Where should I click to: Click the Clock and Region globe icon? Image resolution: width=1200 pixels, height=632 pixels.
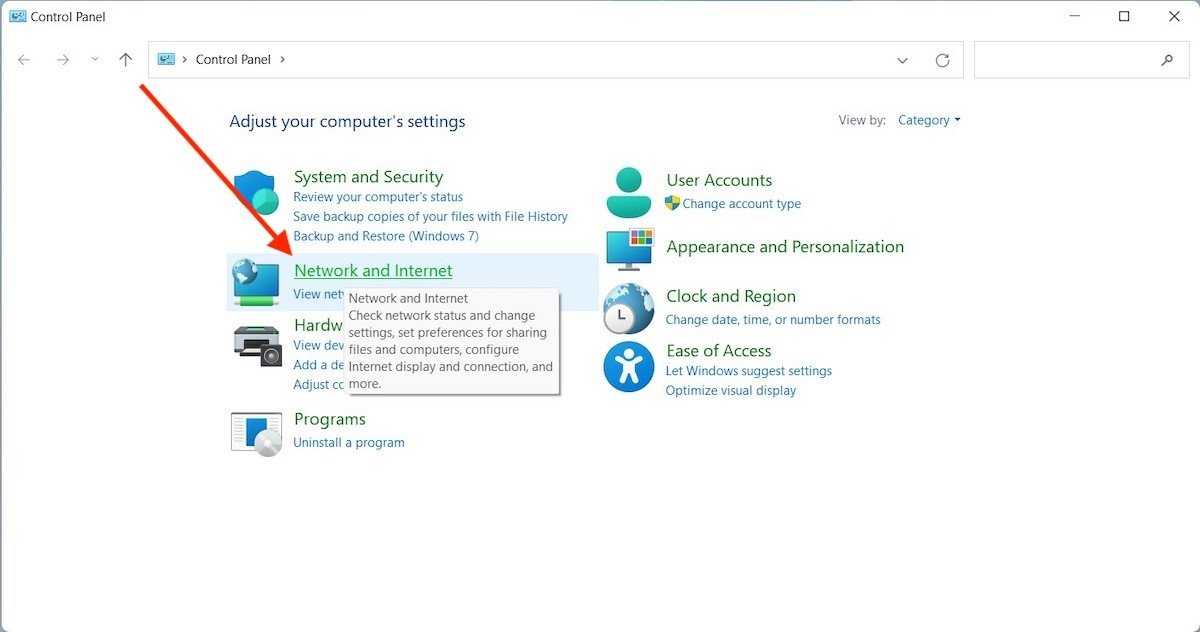tap(628, 308)
